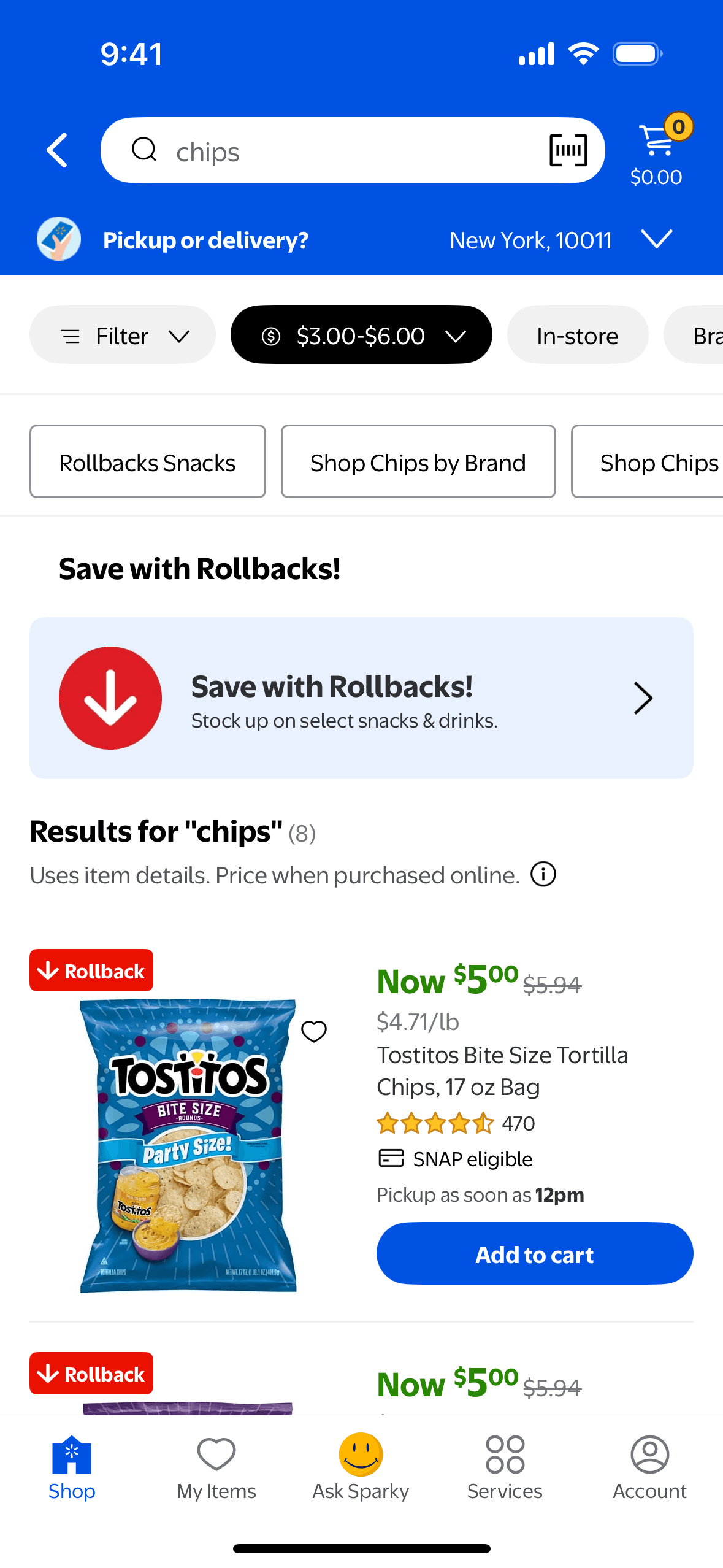723x1568 pixels.
Task: Select Rollbacks Snacks category
Action: coord(147,462)
